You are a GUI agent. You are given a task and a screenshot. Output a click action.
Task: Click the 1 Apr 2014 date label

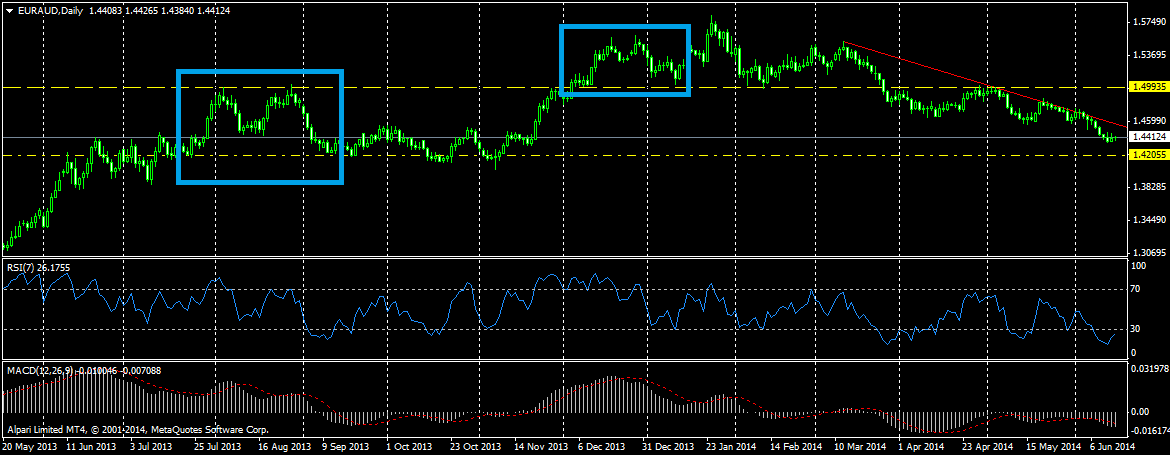point(922,447)
